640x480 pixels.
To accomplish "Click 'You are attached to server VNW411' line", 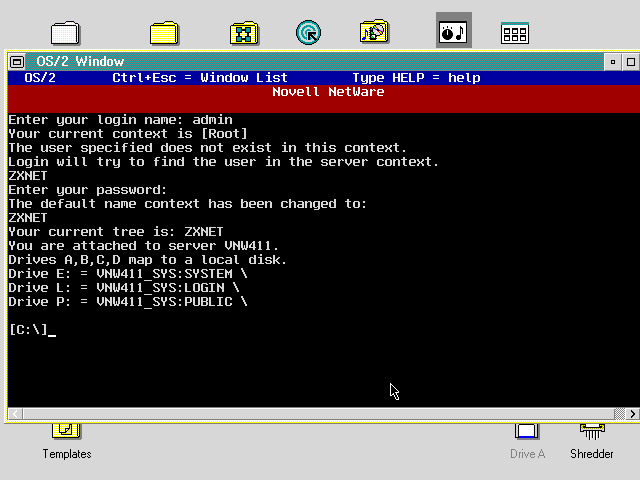I will [143, 246].
